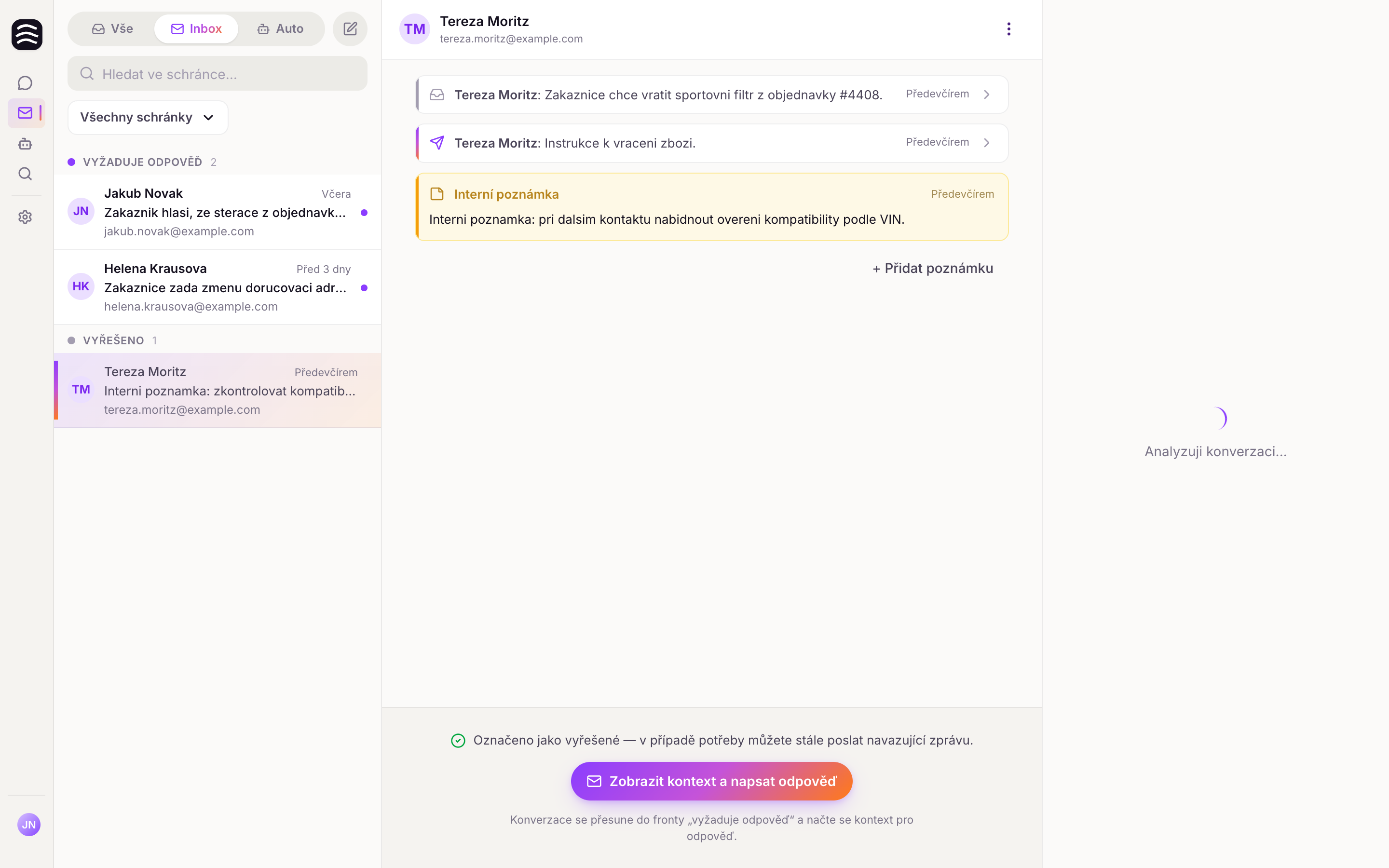Click the Analyzuji konverzaci status text
This screenshot has height=868, width=1389.
1215,451
